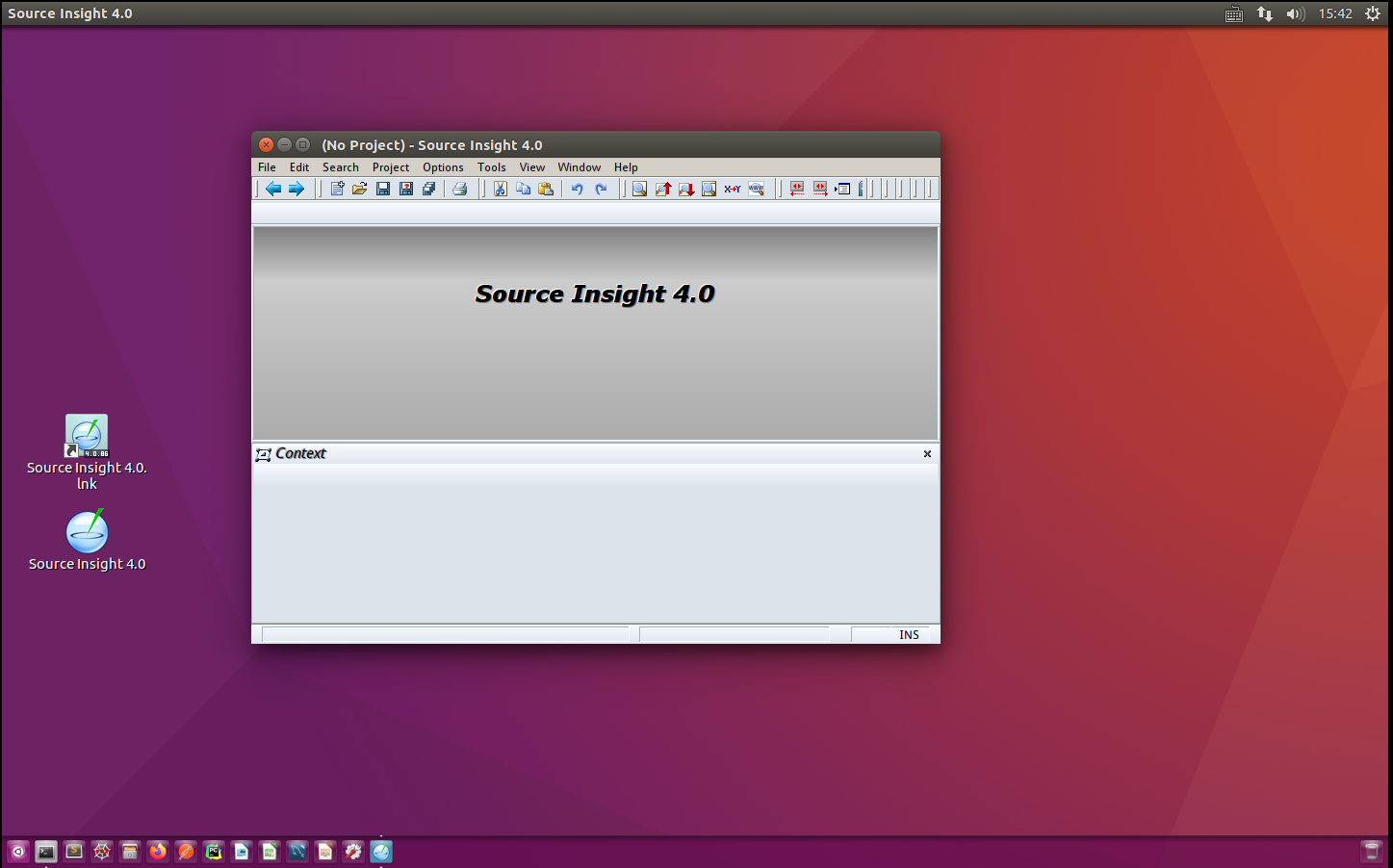Cut selection using the scissors icon

(x=500, y=189)
